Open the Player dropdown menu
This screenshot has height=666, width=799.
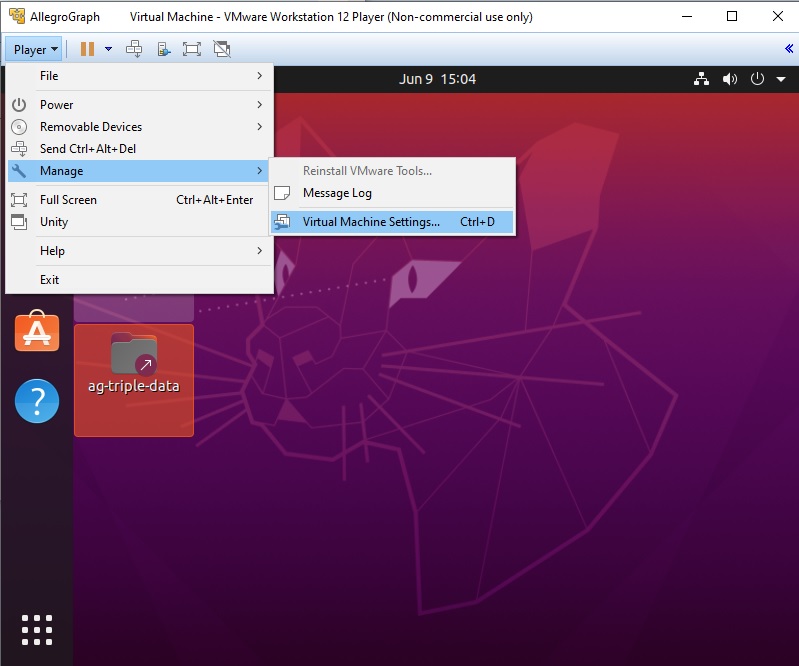(x=34, y=49)
